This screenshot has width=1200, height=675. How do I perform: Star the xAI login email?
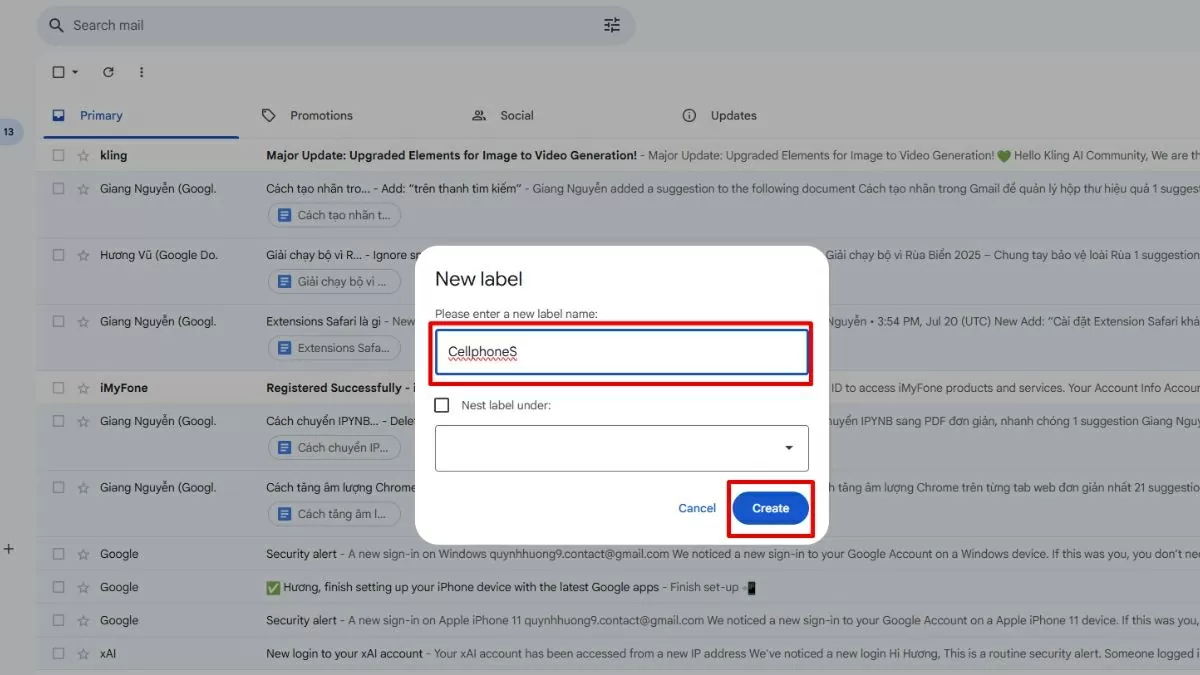click(x=83, y=654)
